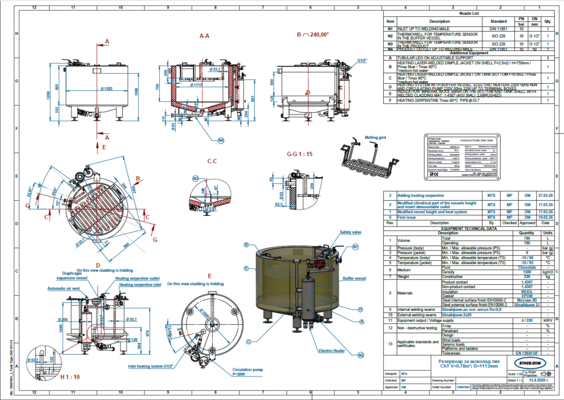Select the Automatic air vent label
Image resolution: width=564 pixels, height=400 pixels.
coord(64,288)
